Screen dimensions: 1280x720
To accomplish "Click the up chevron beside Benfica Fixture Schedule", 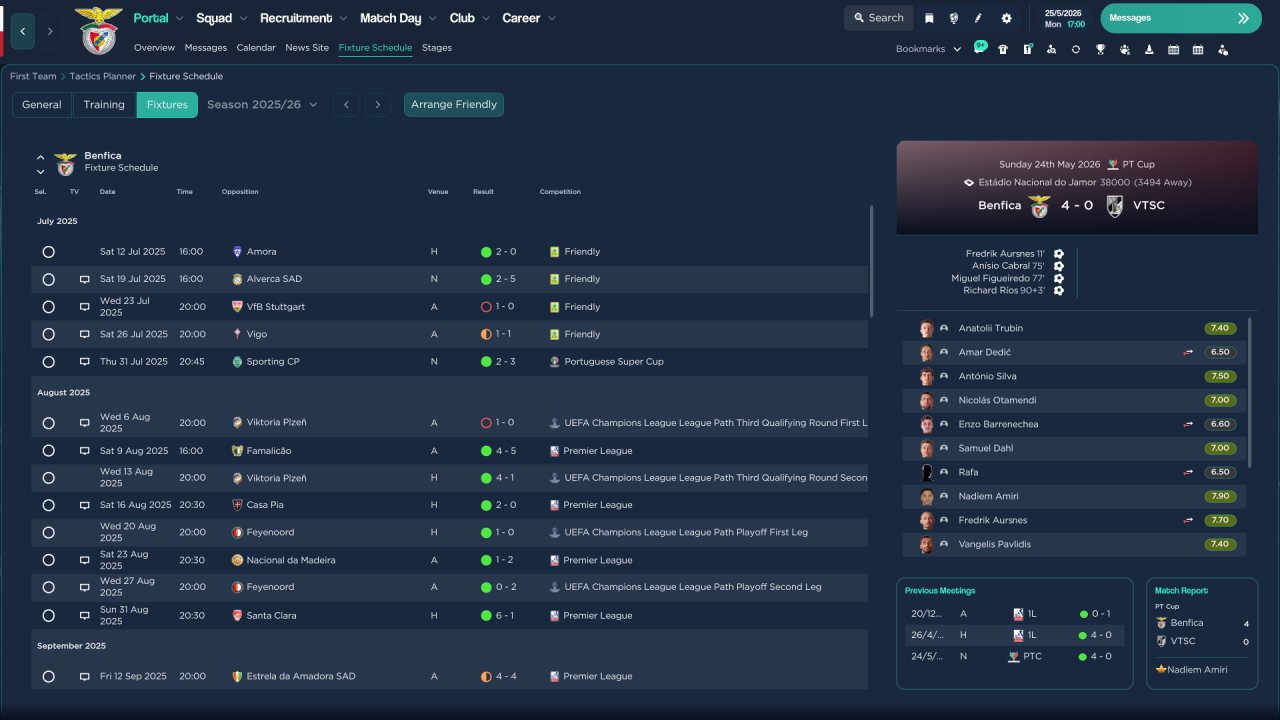I will (x=41, y=157).
